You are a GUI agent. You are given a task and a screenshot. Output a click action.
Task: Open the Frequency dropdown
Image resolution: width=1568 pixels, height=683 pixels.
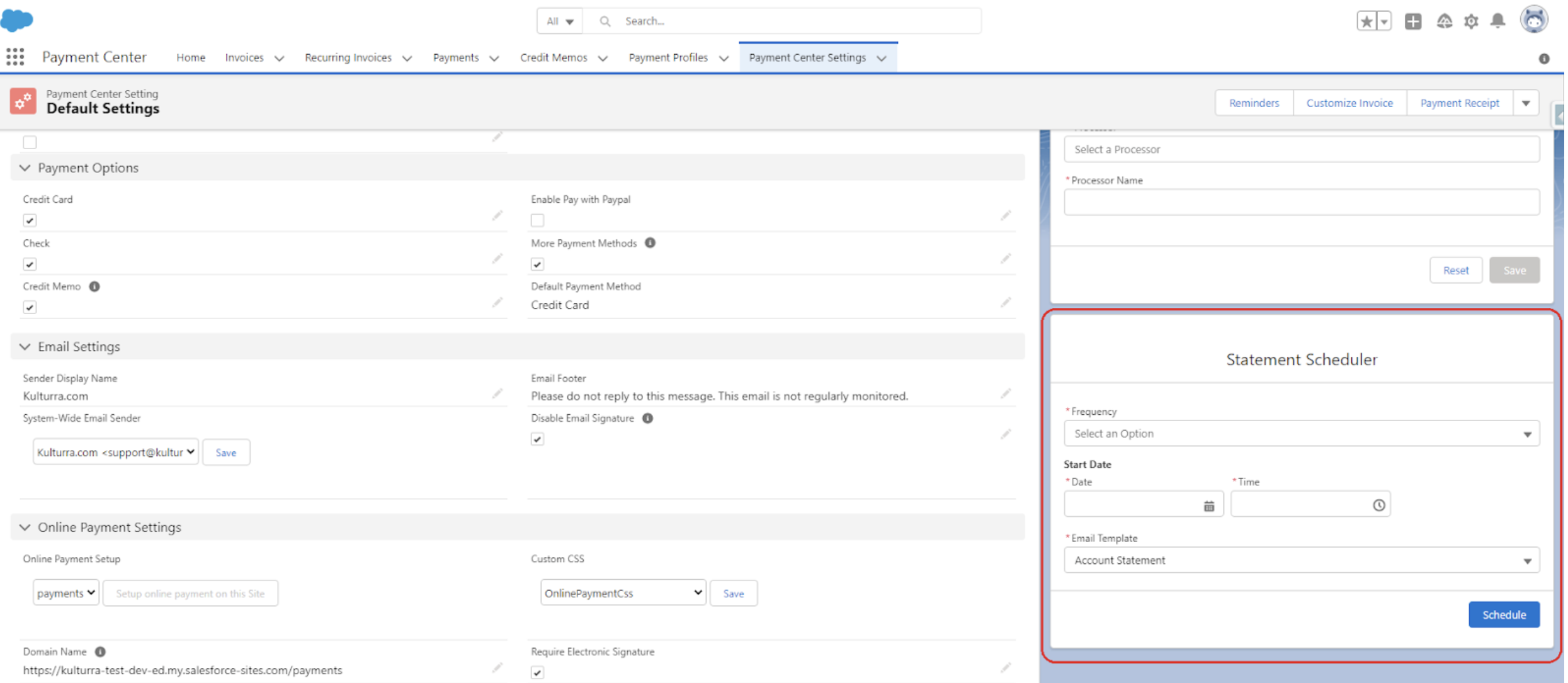click(1300, 434)
